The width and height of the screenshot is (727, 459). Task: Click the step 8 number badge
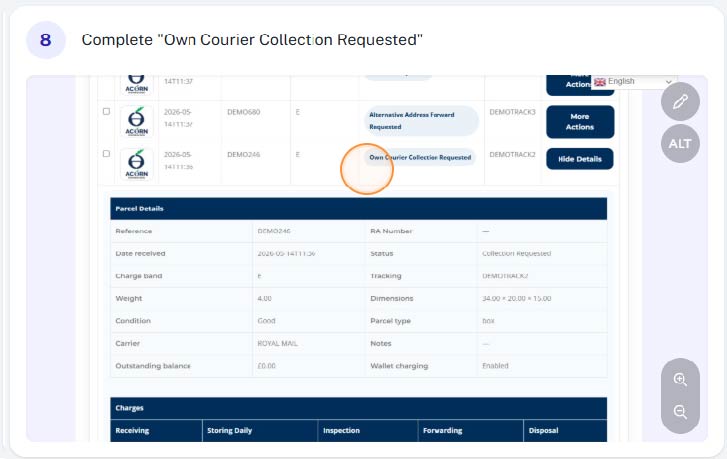[45, 40]
